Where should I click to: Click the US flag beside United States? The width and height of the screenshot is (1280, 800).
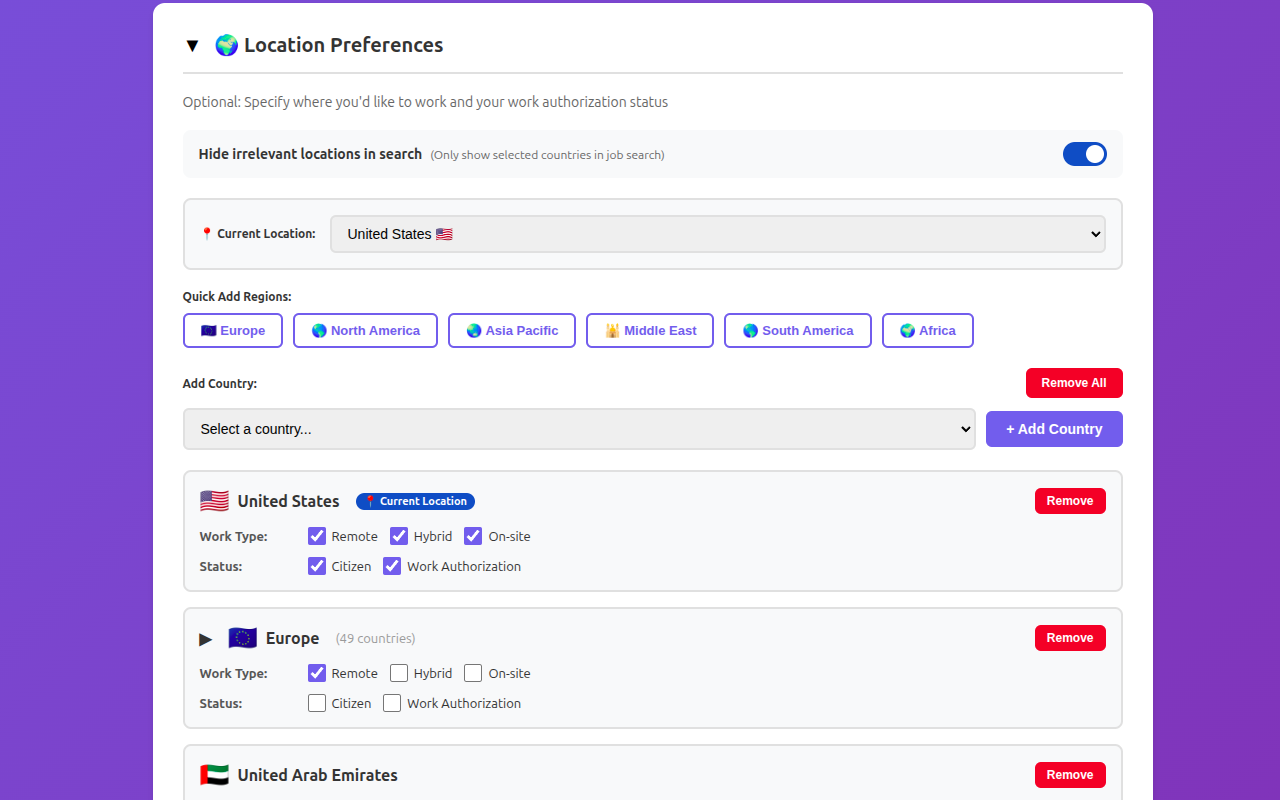pyautogui.click(x=214, y=500)
